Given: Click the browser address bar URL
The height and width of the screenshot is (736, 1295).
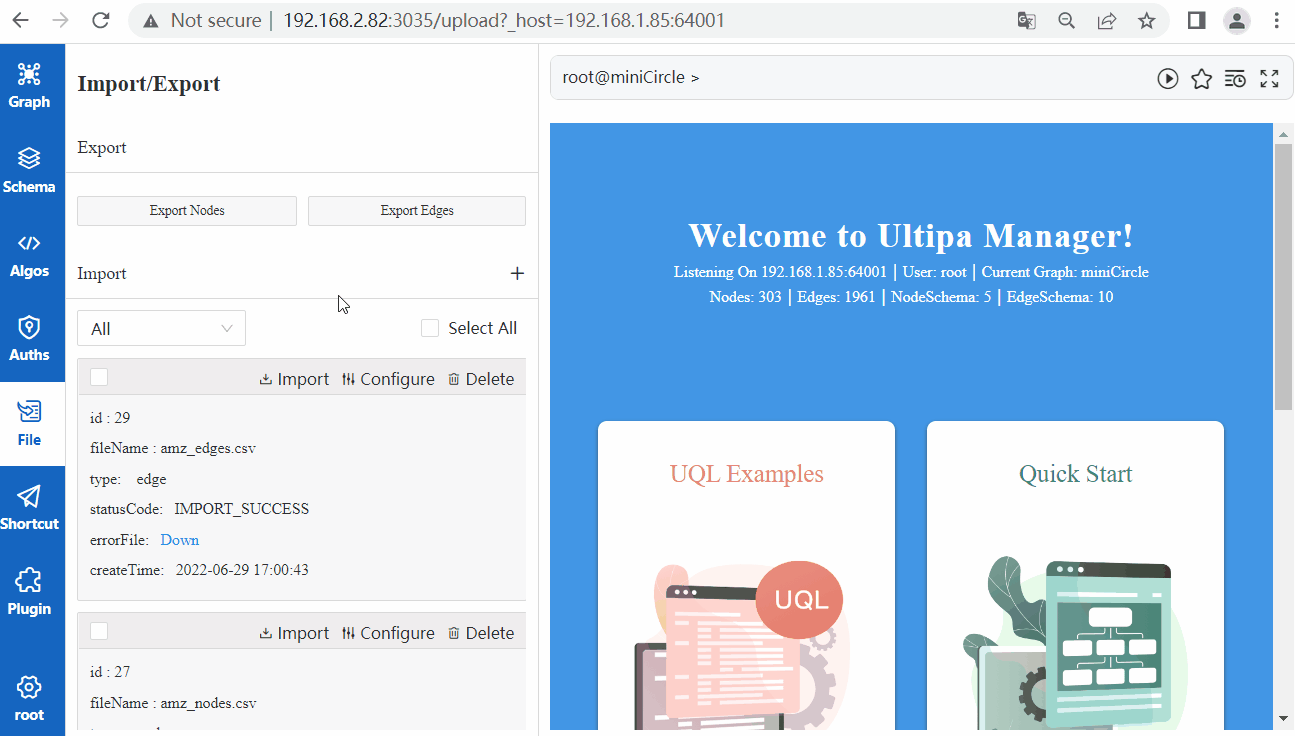Looking at the screenshot, I should tap(504, 20).
